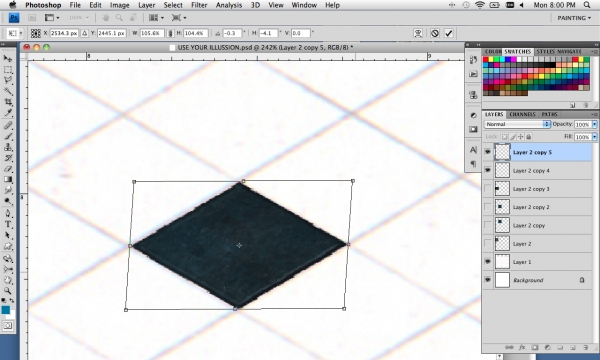Open the Fill slider arrow
This screenshot has height=360, width=600.
(594, 137)
